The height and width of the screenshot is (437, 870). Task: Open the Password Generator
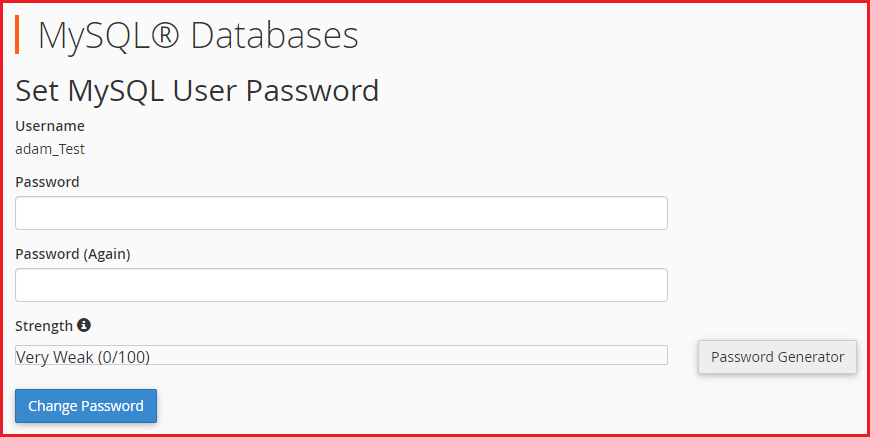point(777,357)
